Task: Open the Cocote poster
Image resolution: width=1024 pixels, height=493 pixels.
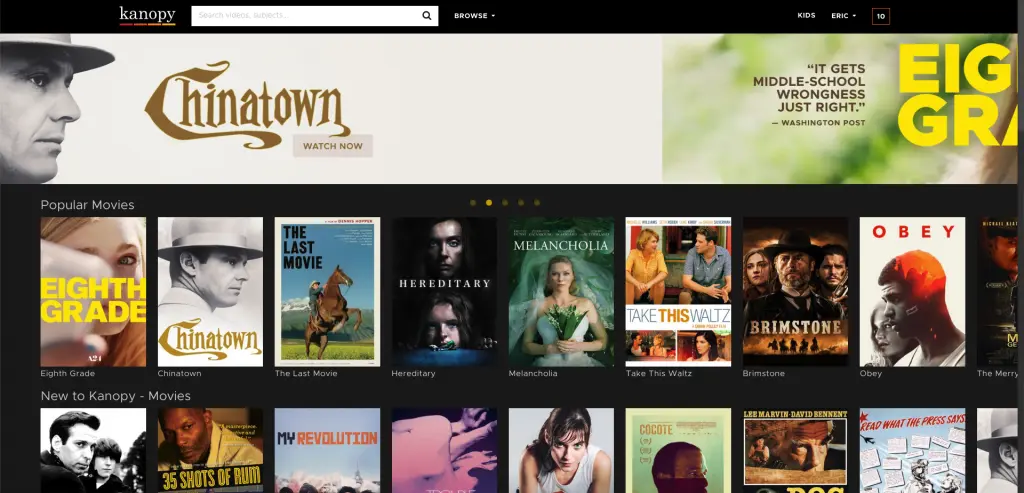Action: coord(678,451)
